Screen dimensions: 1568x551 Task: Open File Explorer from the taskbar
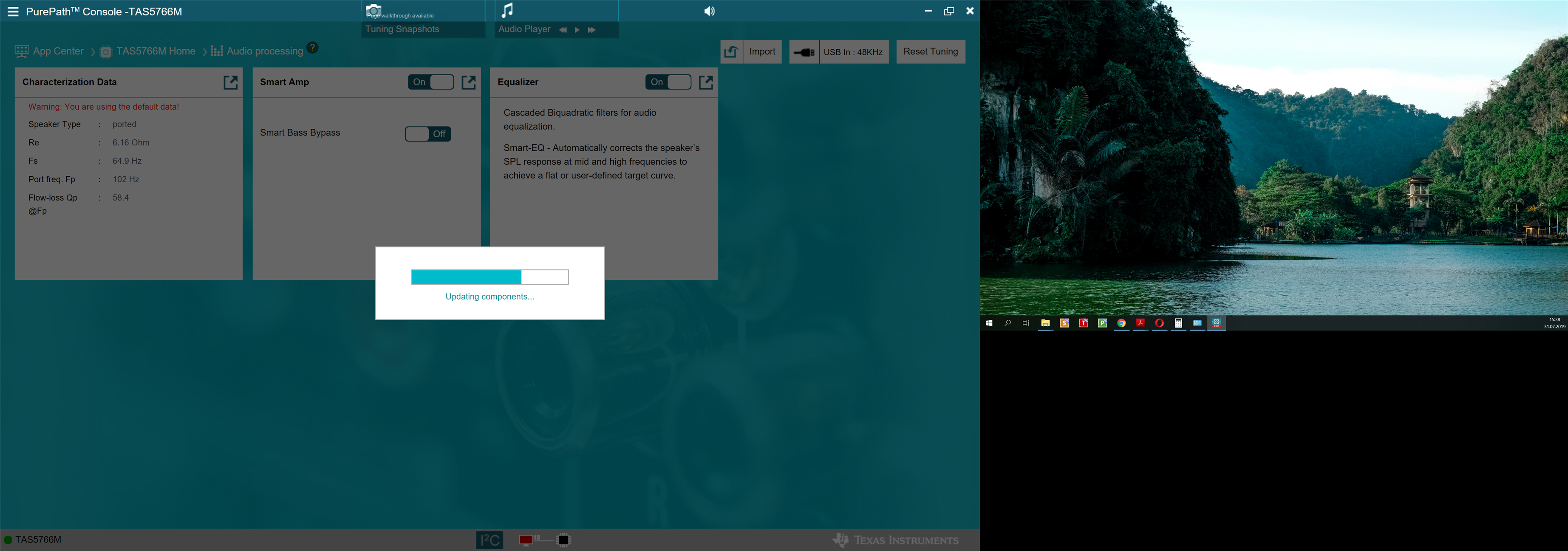coord(1045,323)
